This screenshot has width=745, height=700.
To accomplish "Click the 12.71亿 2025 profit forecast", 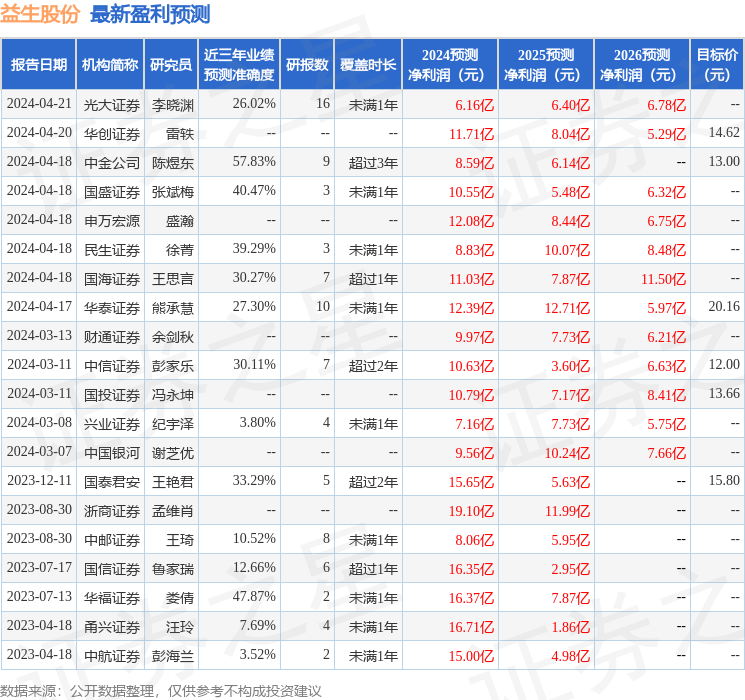I will (x=567, y=308).
